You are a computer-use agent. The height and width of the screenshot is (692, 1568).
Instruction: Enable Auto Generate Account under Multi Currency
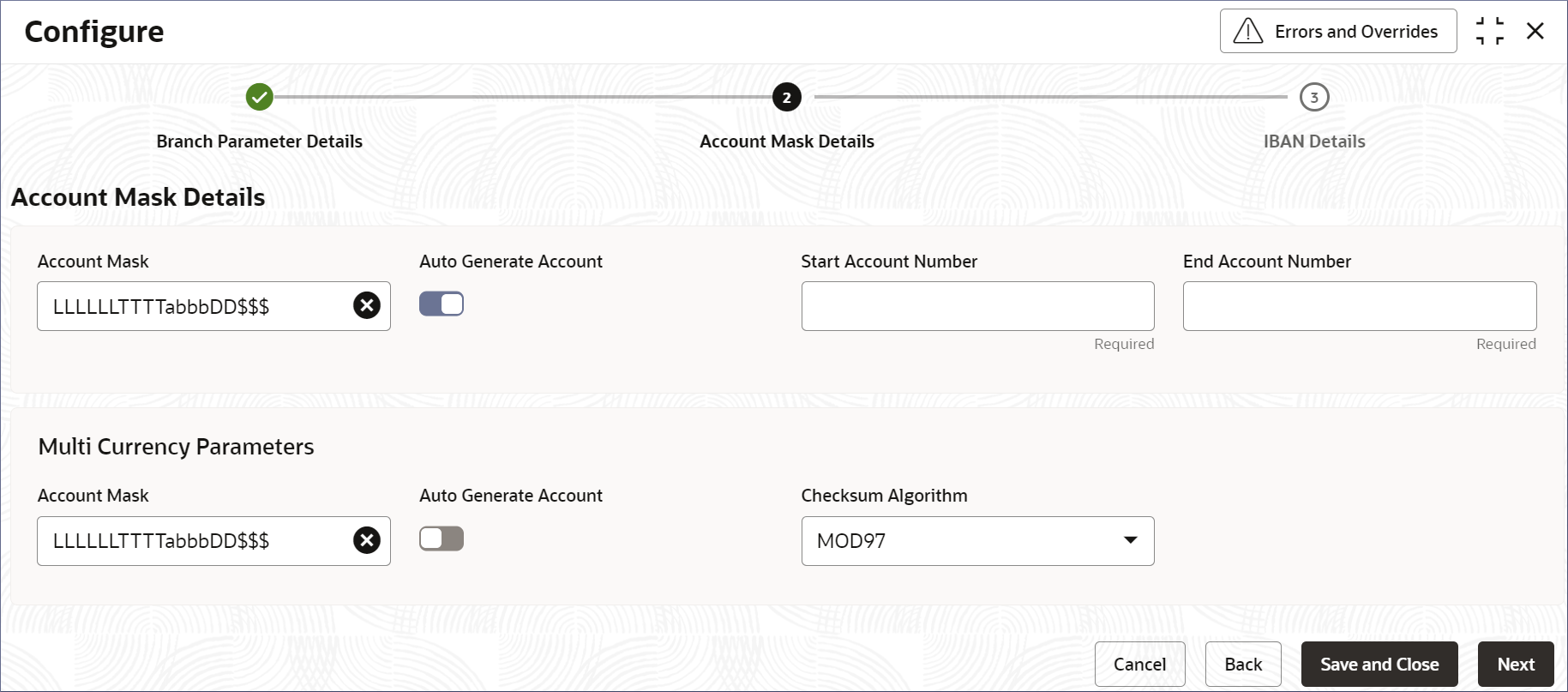coord(442,539)
